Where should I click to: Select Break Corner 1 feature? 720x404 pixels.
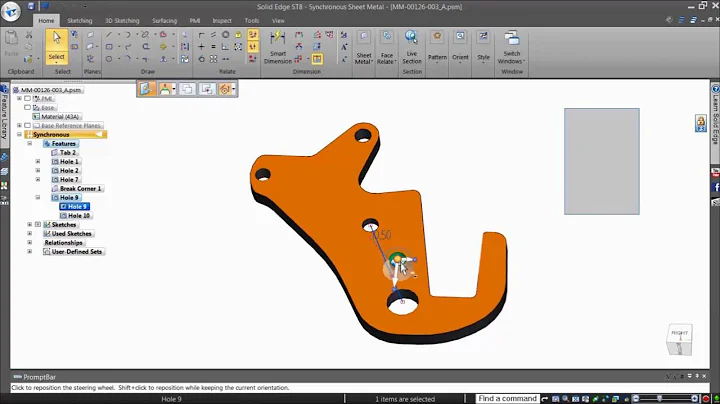click(x=80, y=189)
